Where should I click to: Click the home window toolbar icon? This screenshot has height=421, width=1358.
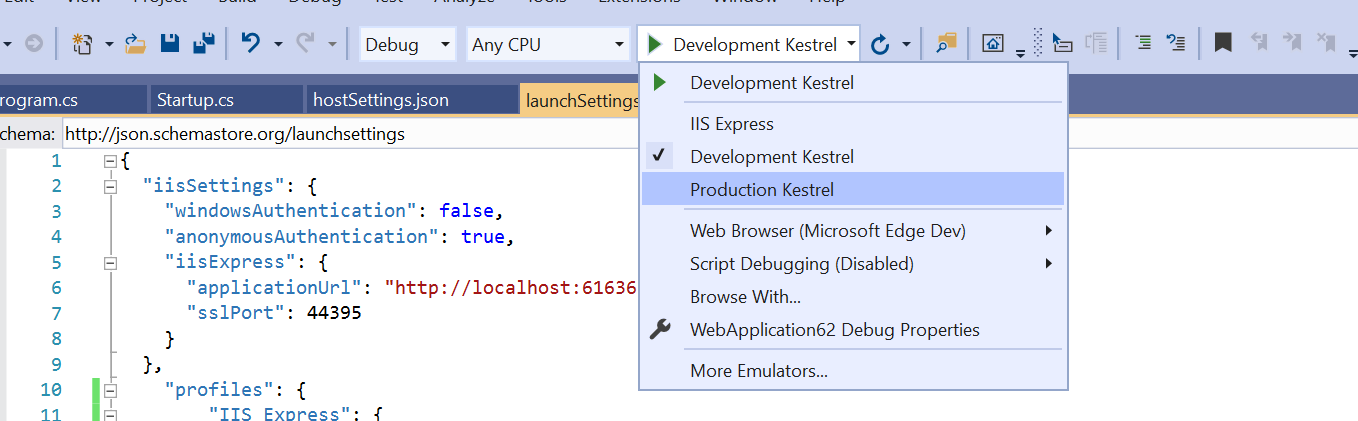(992, 44)
